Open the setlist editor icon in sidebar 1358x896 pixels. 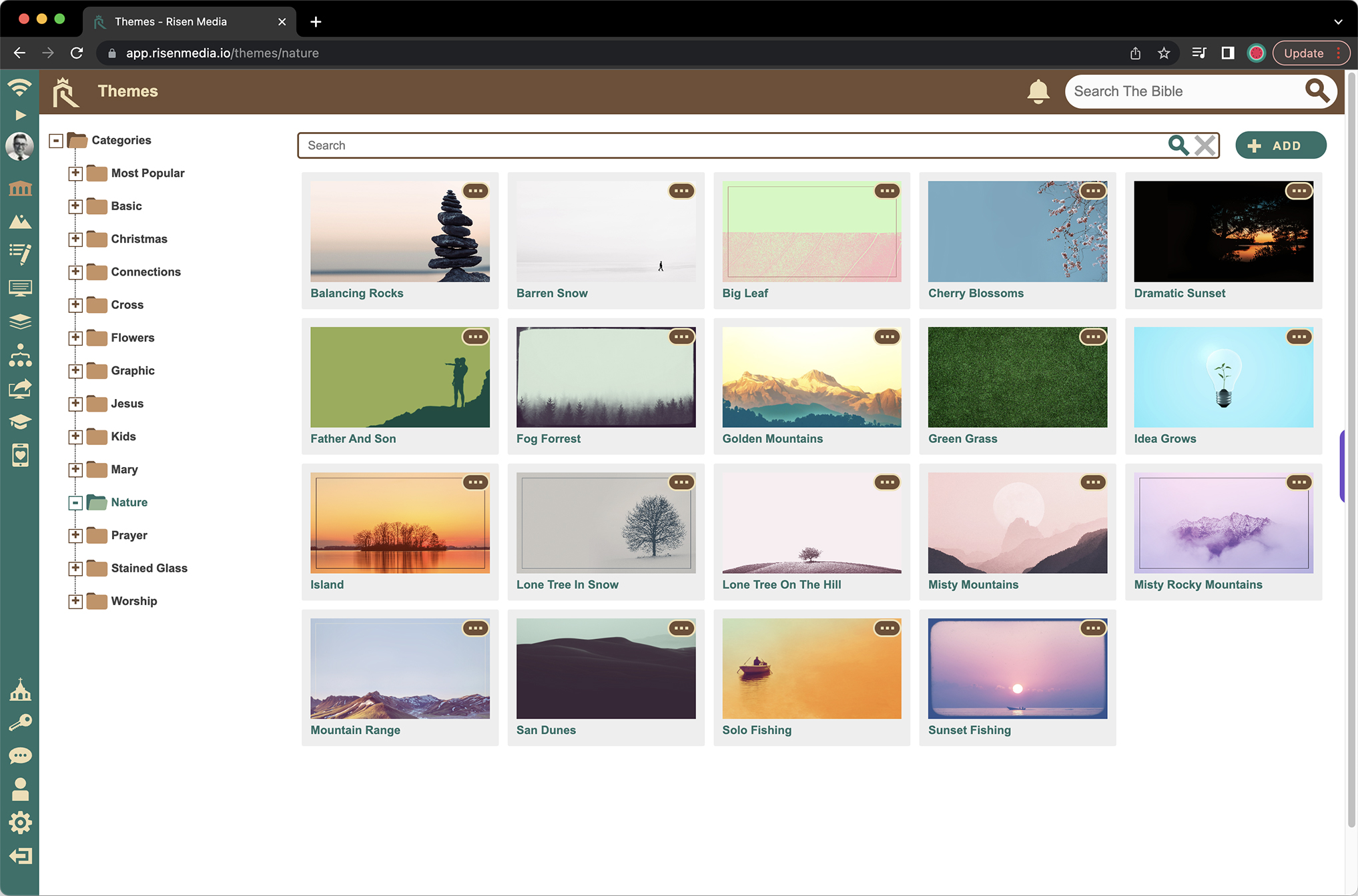tap(21, 254)
